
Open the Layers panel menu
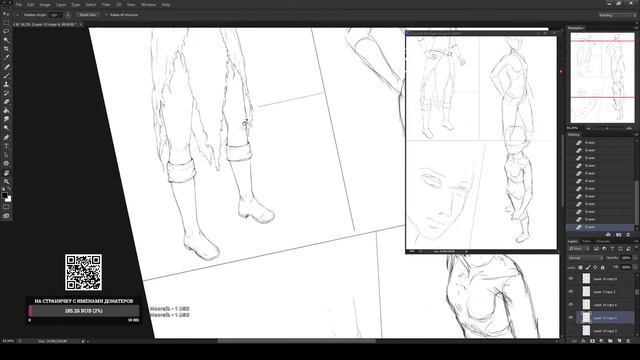pyautogui.click(x=636, y=241)
